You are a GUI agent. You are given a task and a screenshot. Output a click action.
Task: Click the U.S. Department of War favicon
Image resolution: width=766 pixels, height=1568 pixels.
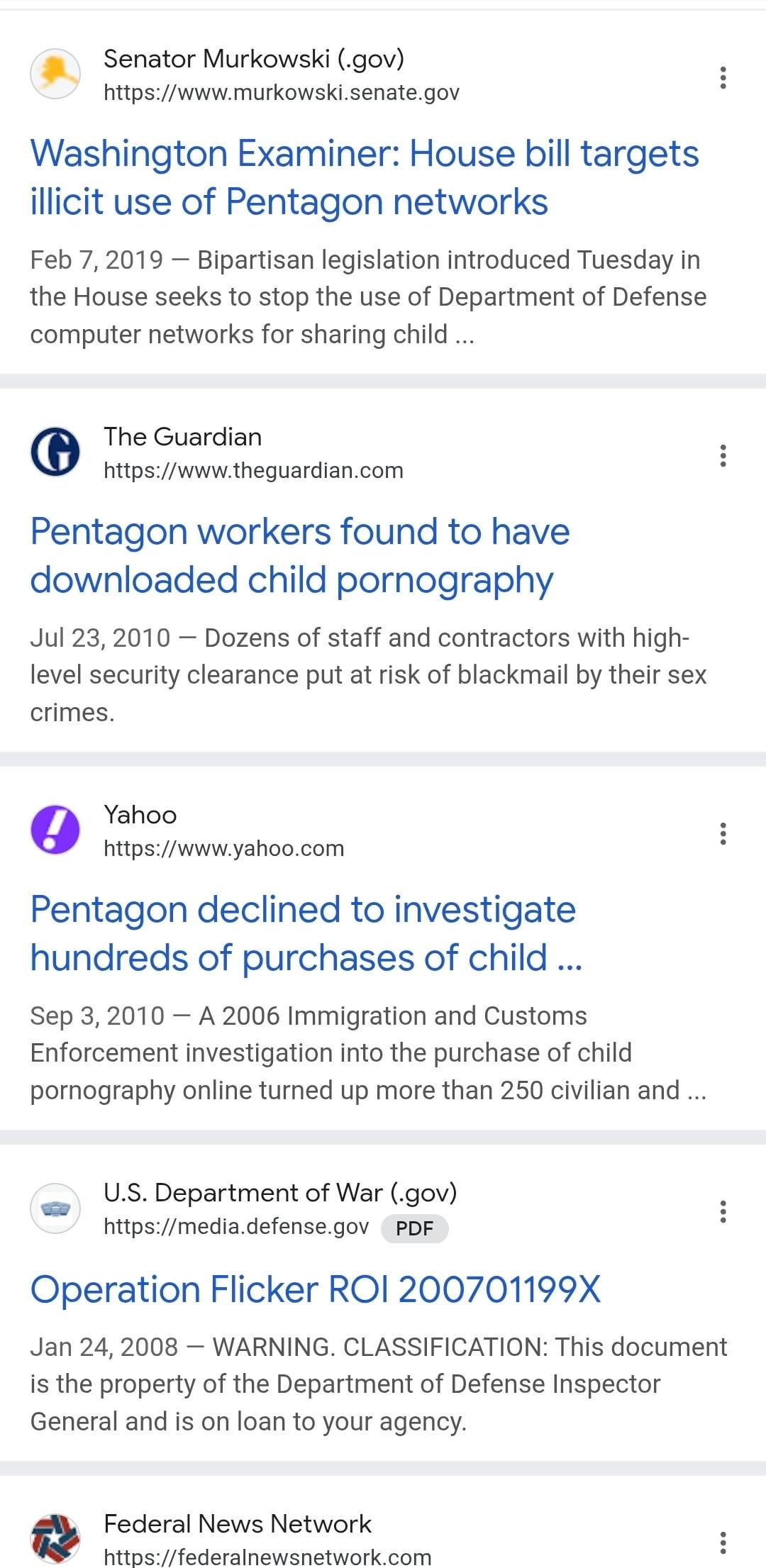pos(55,1208)
